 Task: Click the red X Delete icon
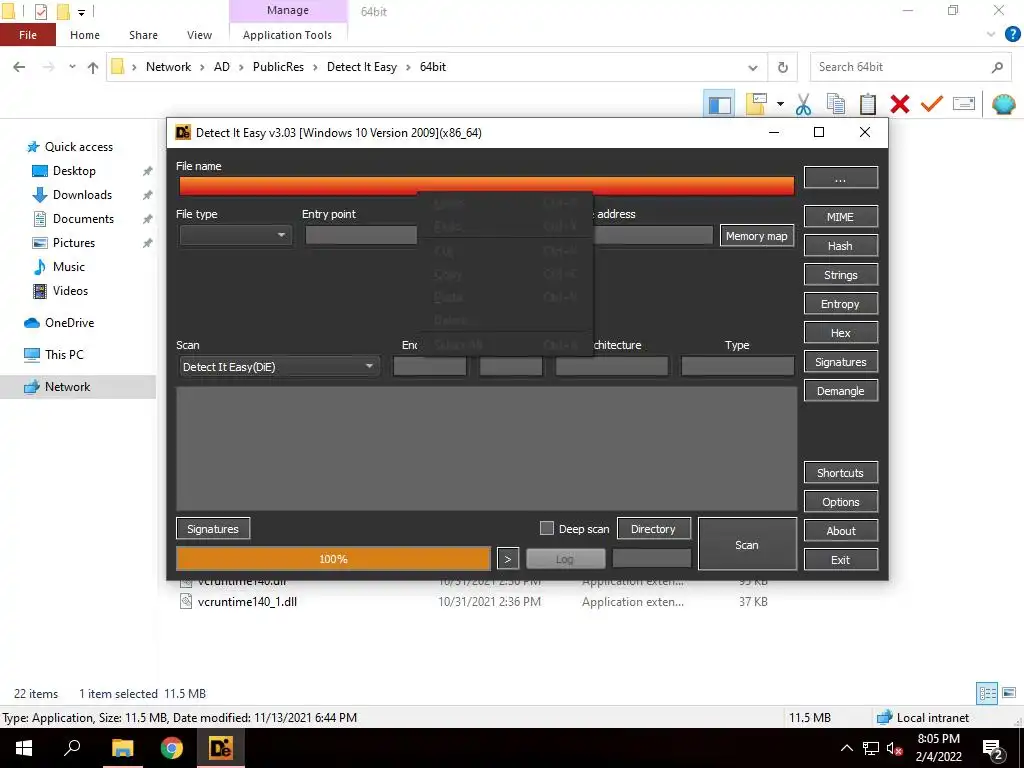900,104
